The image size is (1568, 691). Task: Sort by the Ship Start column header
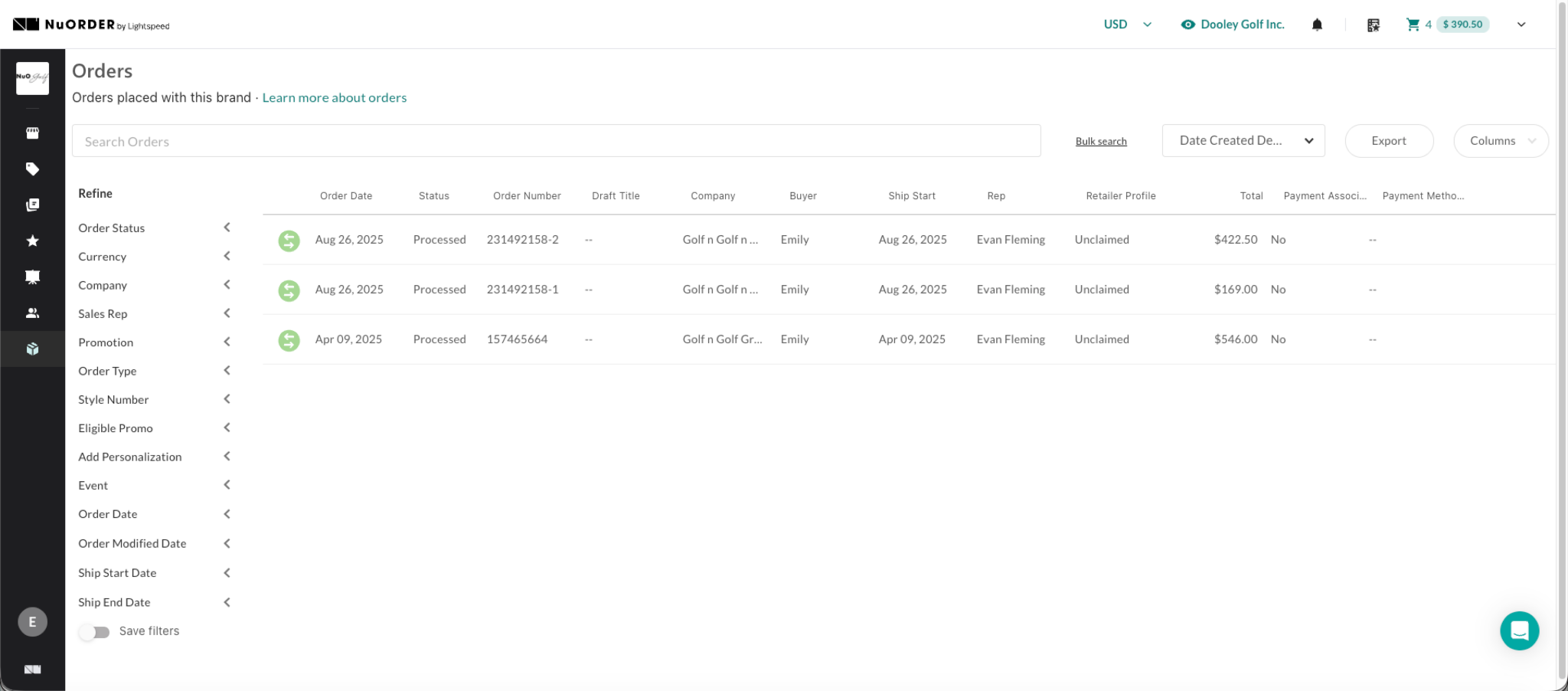(912, 196)
